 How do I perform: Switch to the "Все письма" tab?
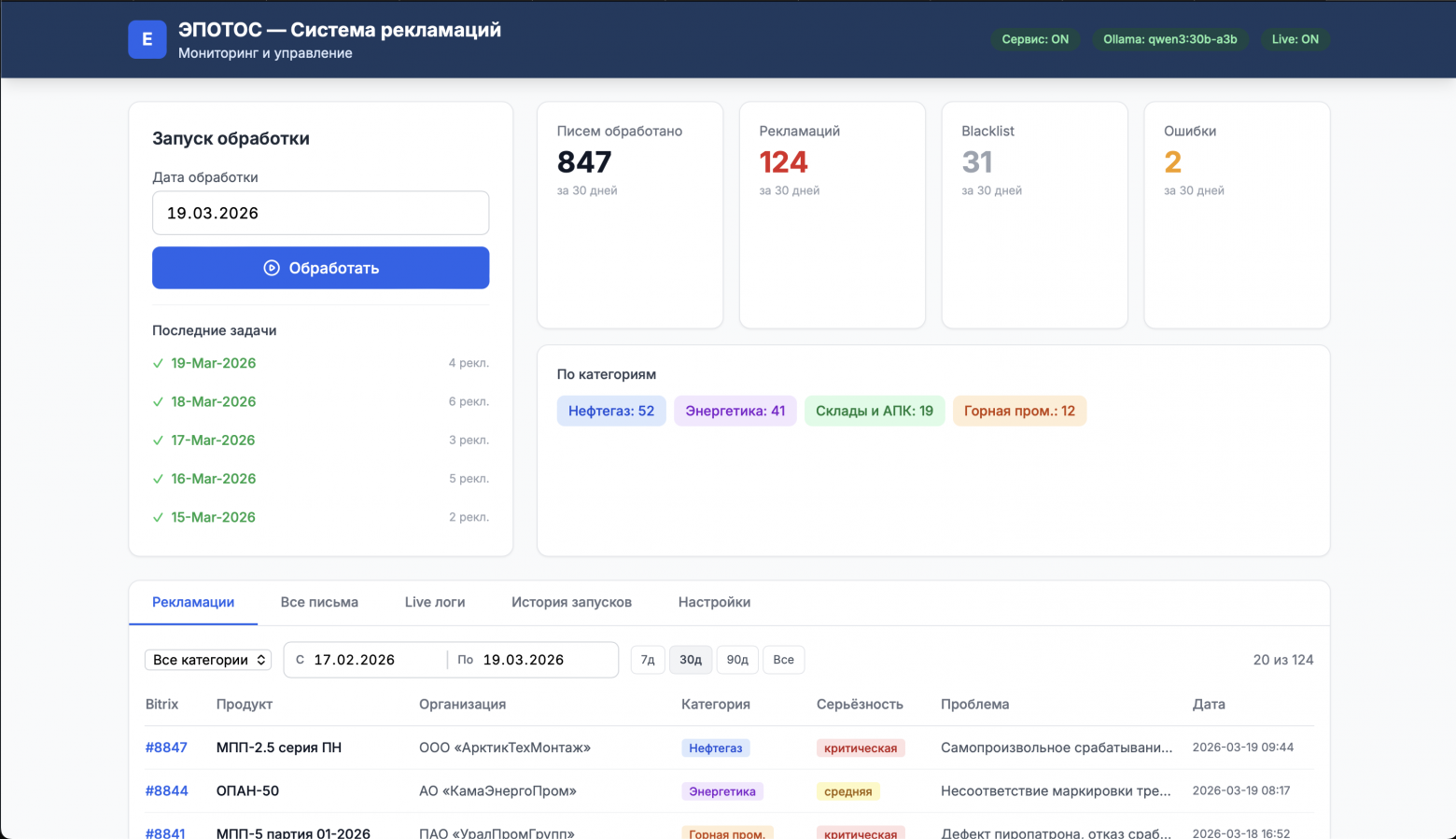(320, 602)
